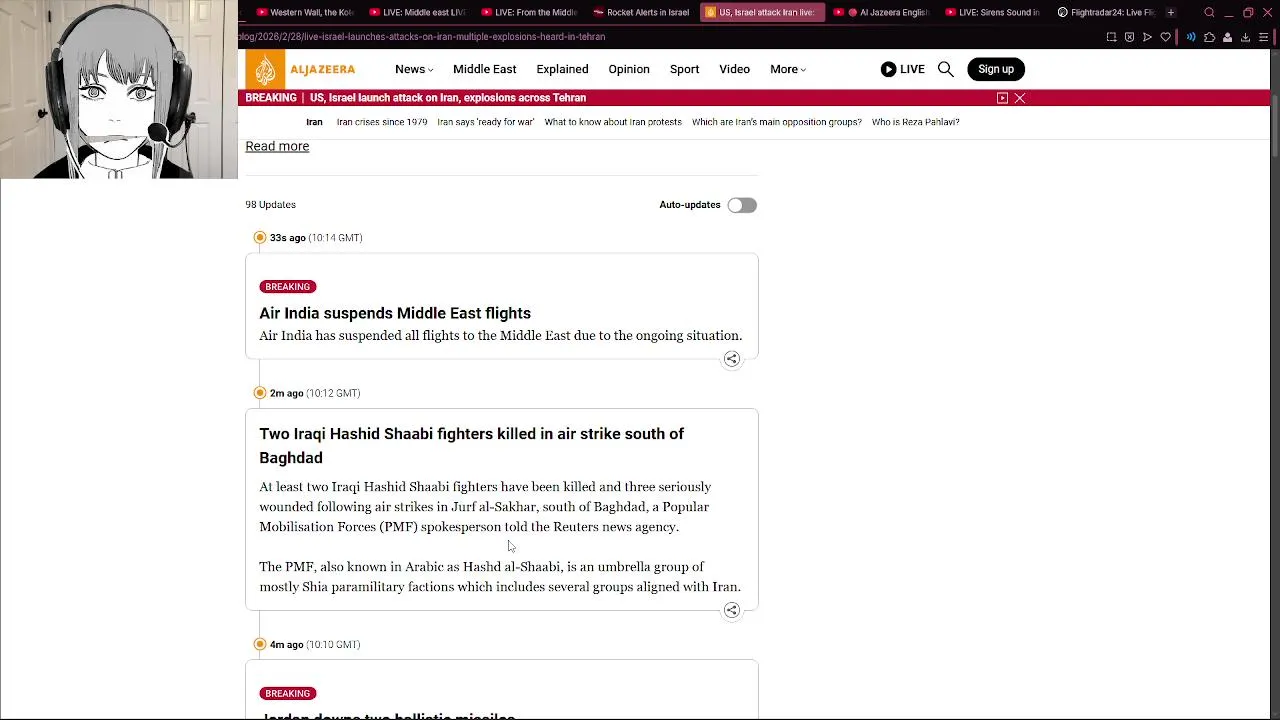Switch to Al Jazeera English tab
Image resolution: width=1280 pixels, height=720 pixels.
point(880,12)
